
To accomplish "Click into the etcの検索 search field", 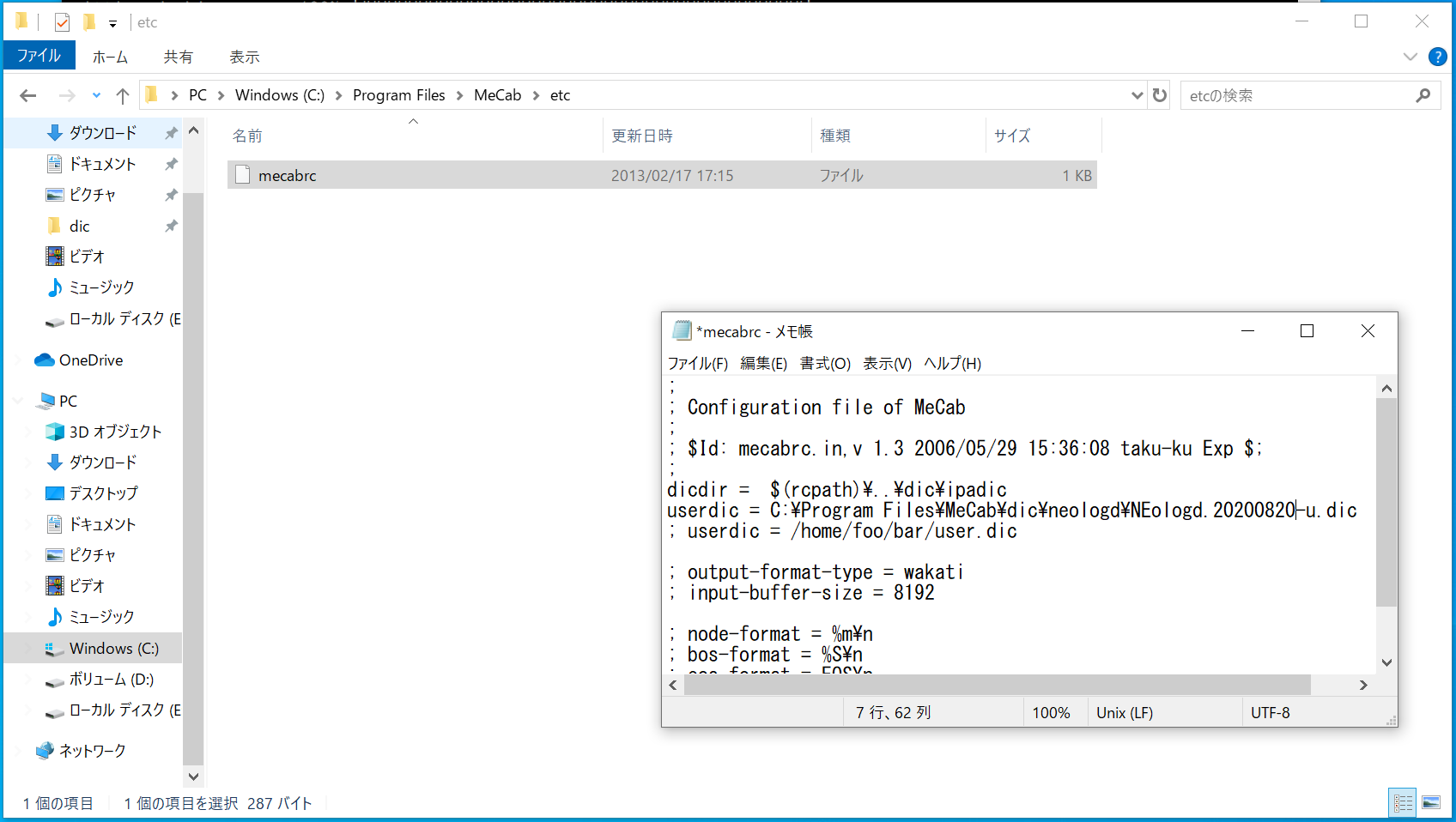I will click(1296, 95).
